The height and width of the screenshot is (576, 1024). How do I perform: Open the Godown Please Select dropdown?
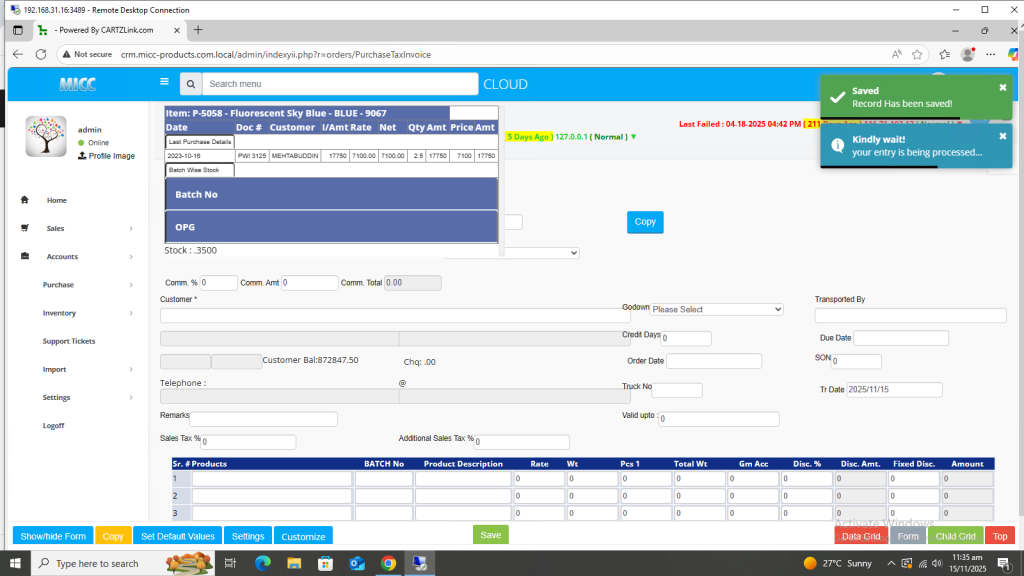[x=716, y=309]
